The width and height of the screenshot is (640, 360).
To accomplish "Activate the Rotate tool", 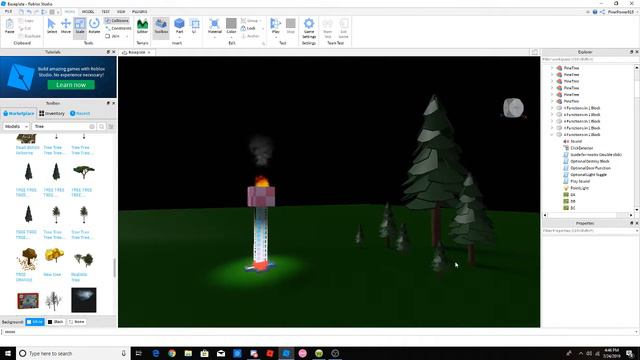I will [94, 26].
